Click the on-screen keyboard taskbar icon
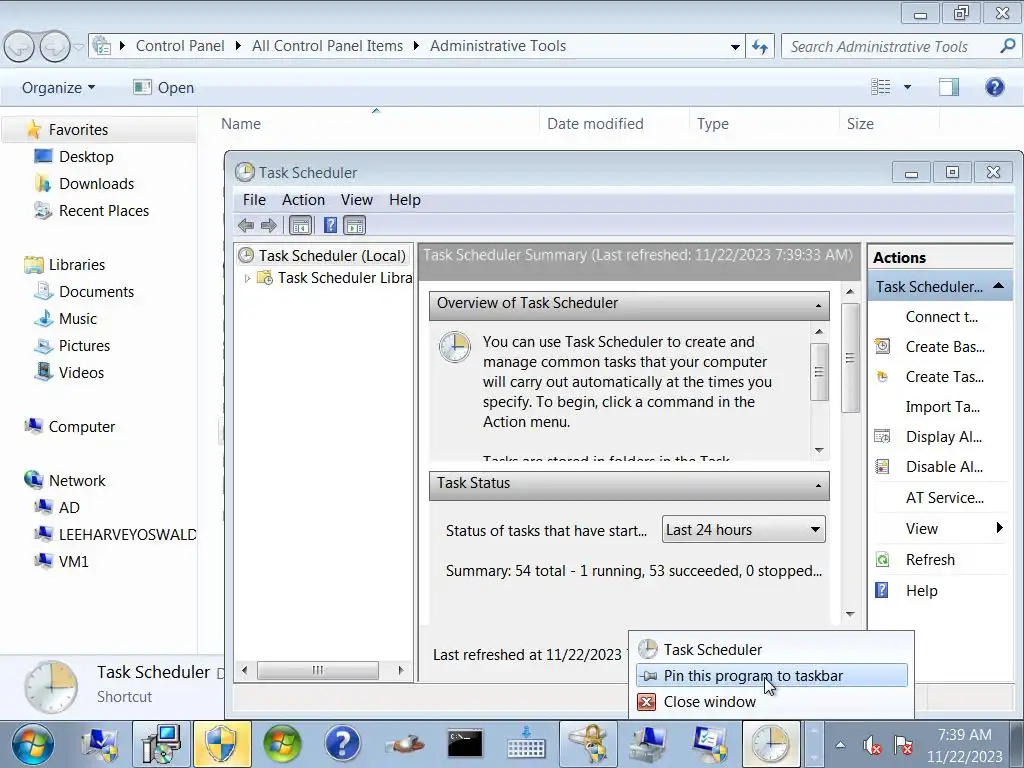 (526, 744)
